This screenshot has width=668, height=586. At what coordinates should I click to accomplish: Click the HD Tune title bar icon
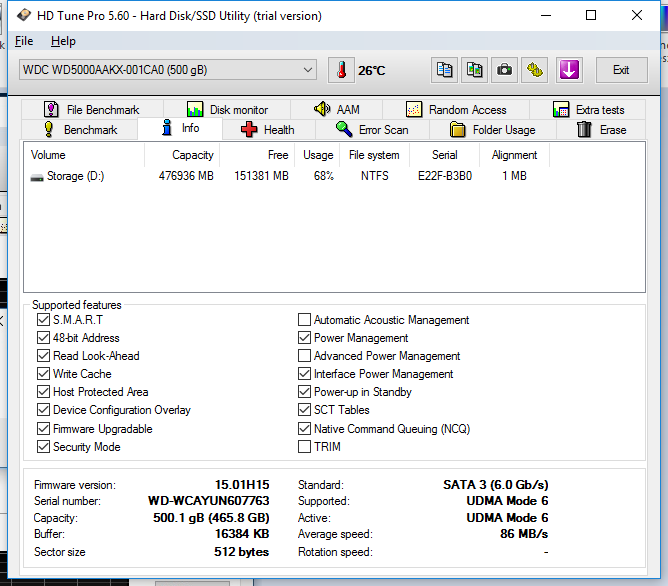coord(24,15)
